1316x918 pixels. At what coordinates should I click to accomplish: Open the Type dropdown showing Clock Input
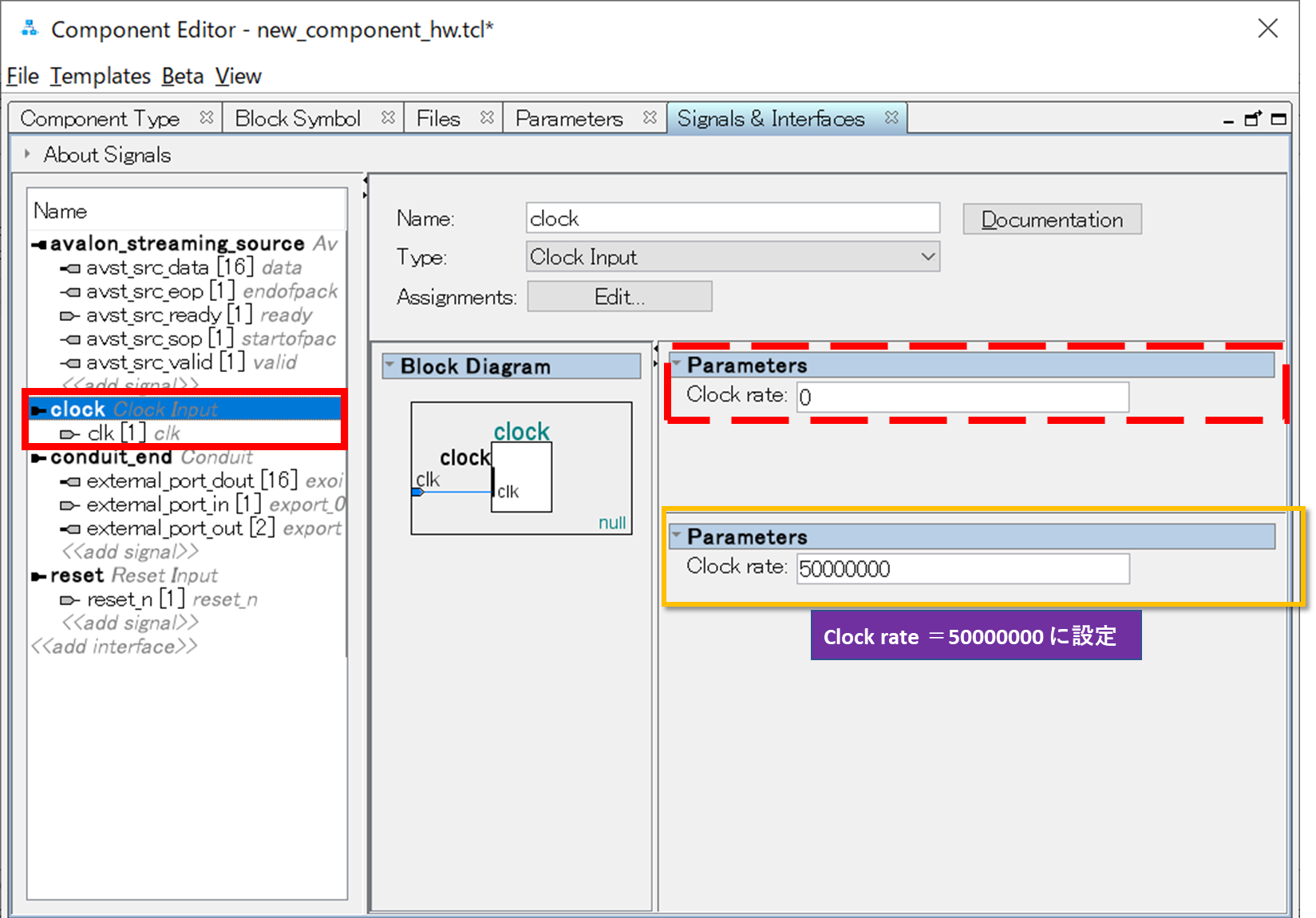click(x=927, y=256)
